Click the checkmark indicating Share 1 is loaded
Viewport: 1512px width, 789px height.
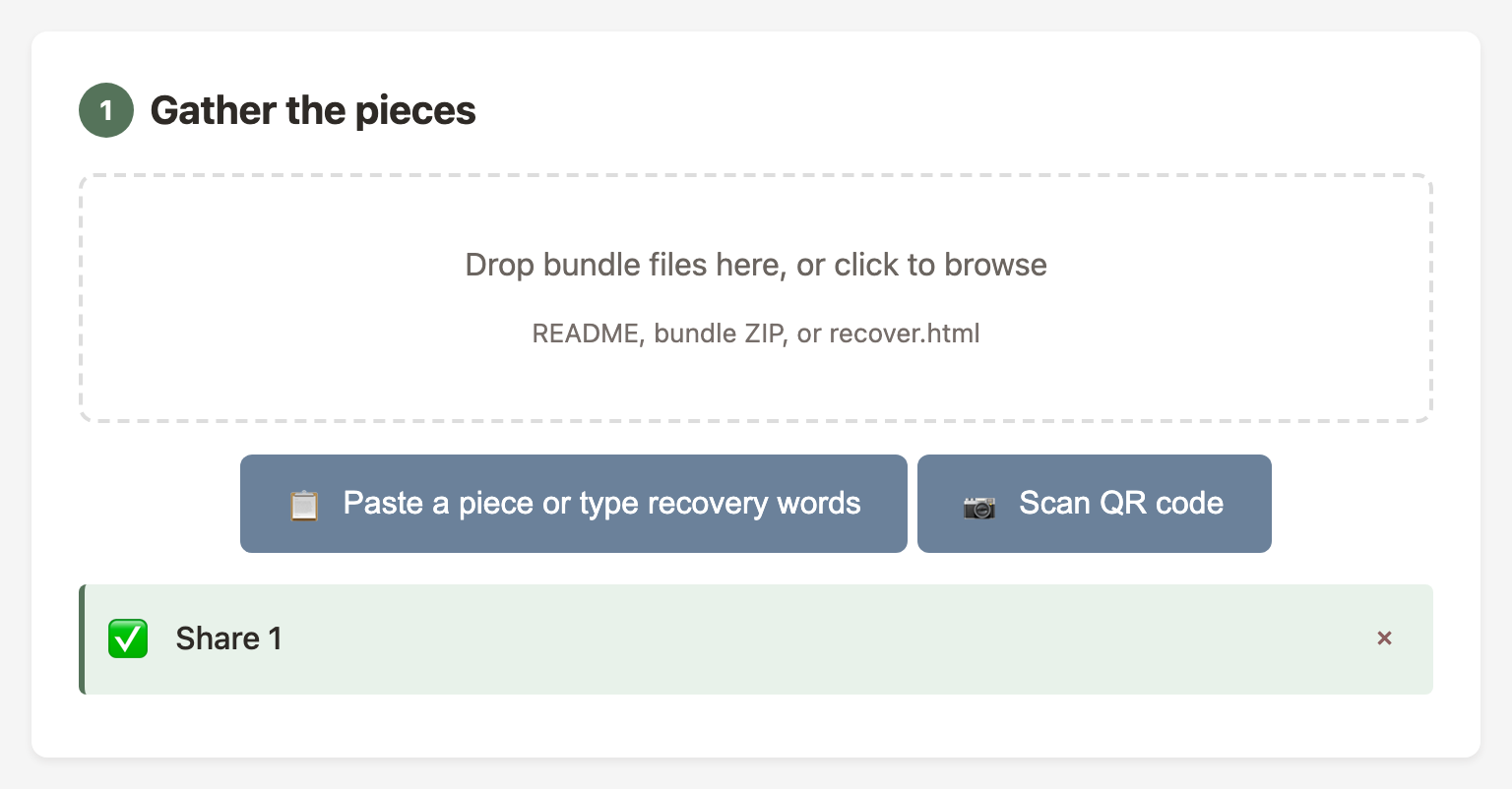tap(128, 638)
